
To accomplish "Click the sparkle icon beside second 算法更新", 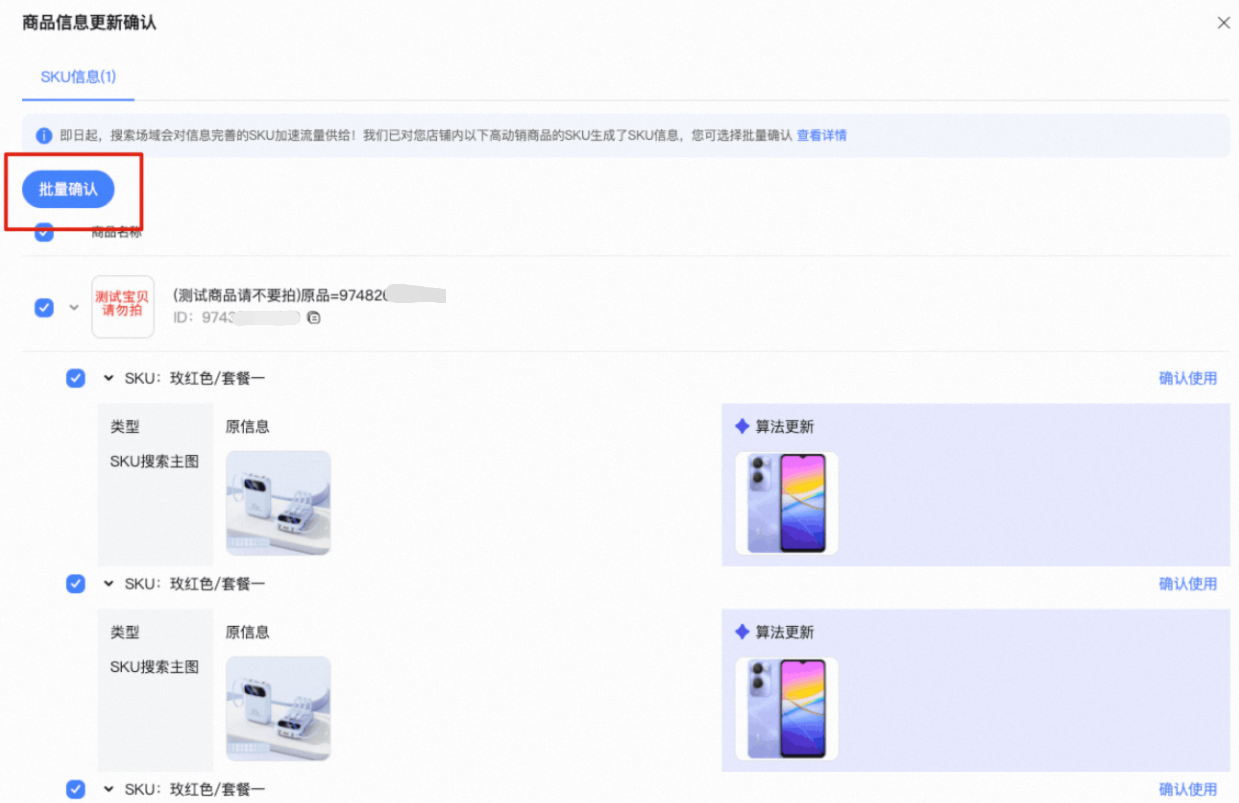I will coord(742,632).
